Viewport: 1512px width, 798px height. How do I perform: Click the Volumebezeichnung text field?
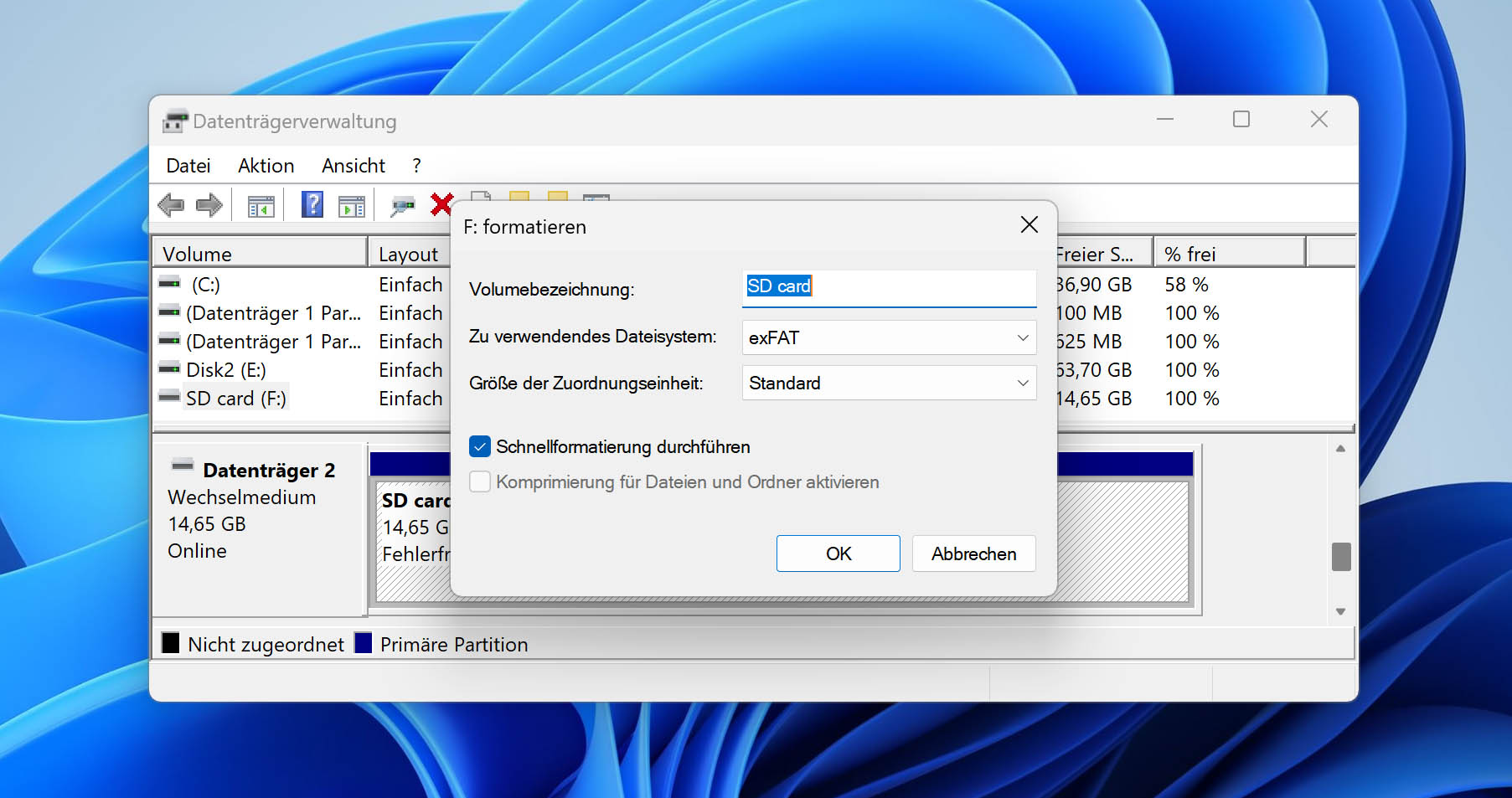[x=889, y=287]
